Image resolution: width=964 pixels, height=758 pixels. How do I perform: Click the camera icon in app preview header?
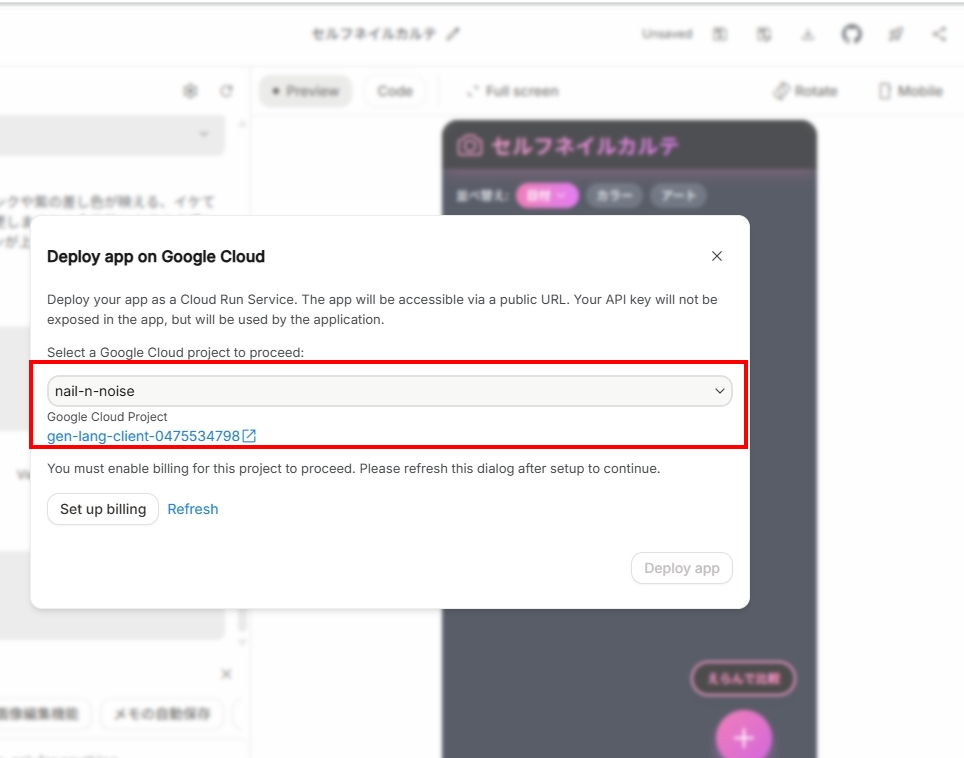coord(468,146)
